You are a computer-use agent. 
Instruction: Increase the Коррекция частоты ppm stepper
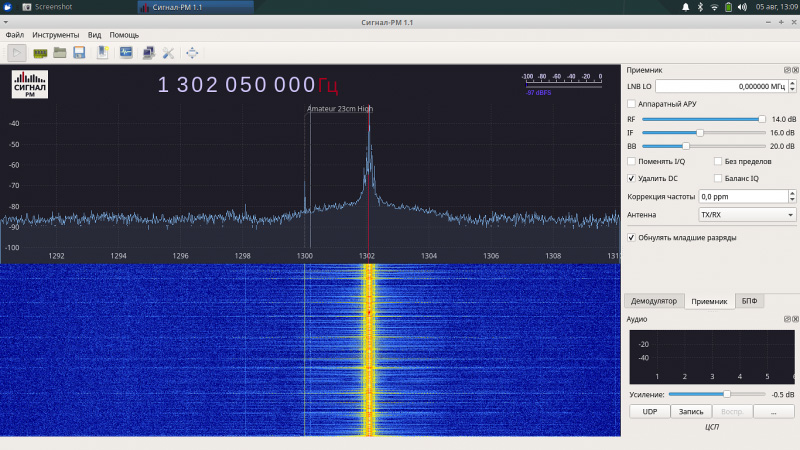click(x=791, y=193)
